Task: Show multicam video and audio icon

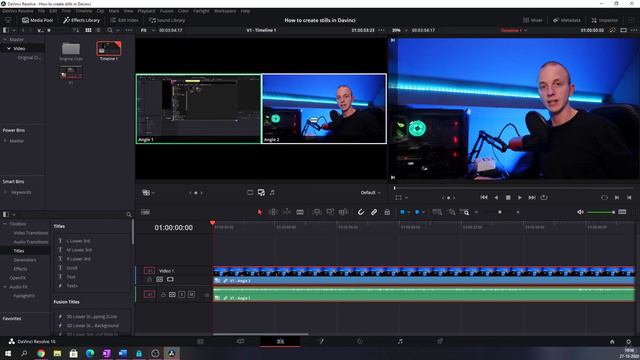Action: (x=261, y=192)
